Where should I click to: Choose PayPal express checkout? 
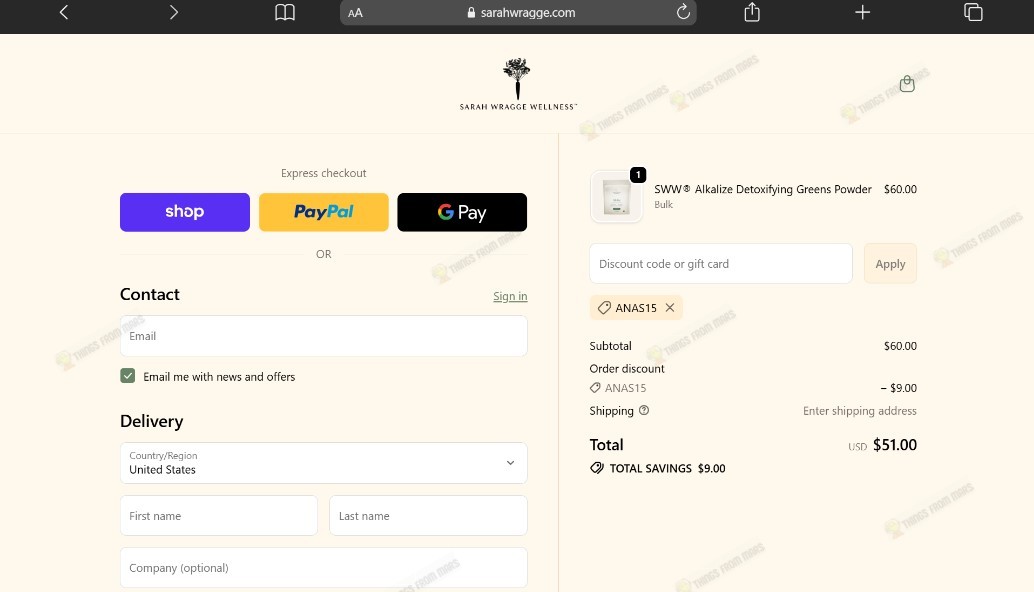tap(324, 212)
